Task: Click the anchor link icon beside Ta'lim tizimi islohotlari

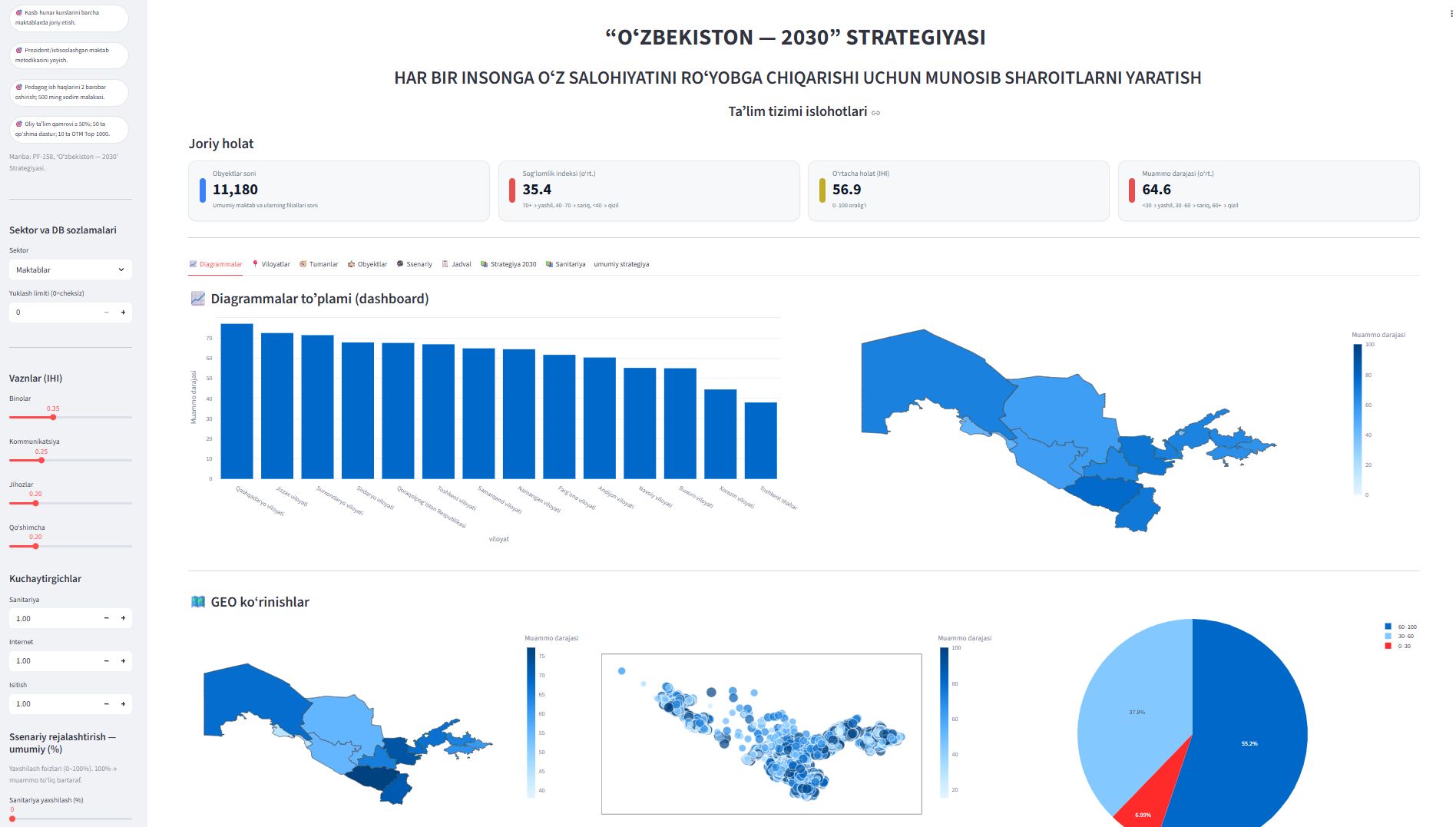Action: (875, 113)
